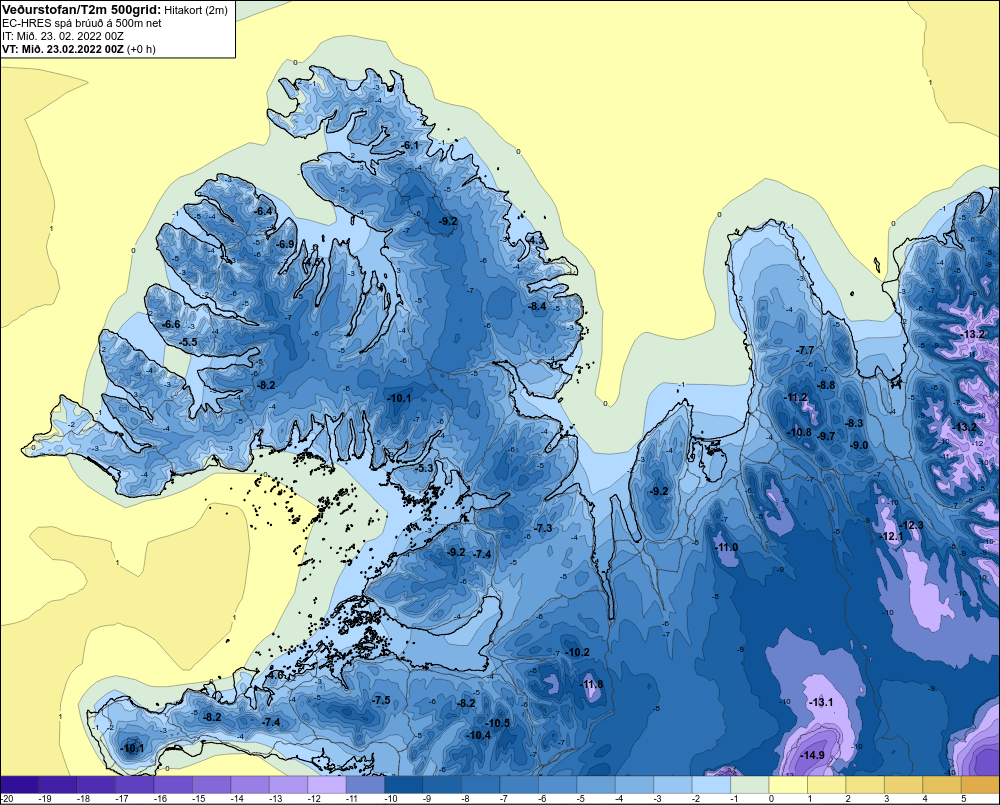This screenshot has height=805, width=1000.
Task: Click the -14 legend scale number
Action: tap(237, 799)
